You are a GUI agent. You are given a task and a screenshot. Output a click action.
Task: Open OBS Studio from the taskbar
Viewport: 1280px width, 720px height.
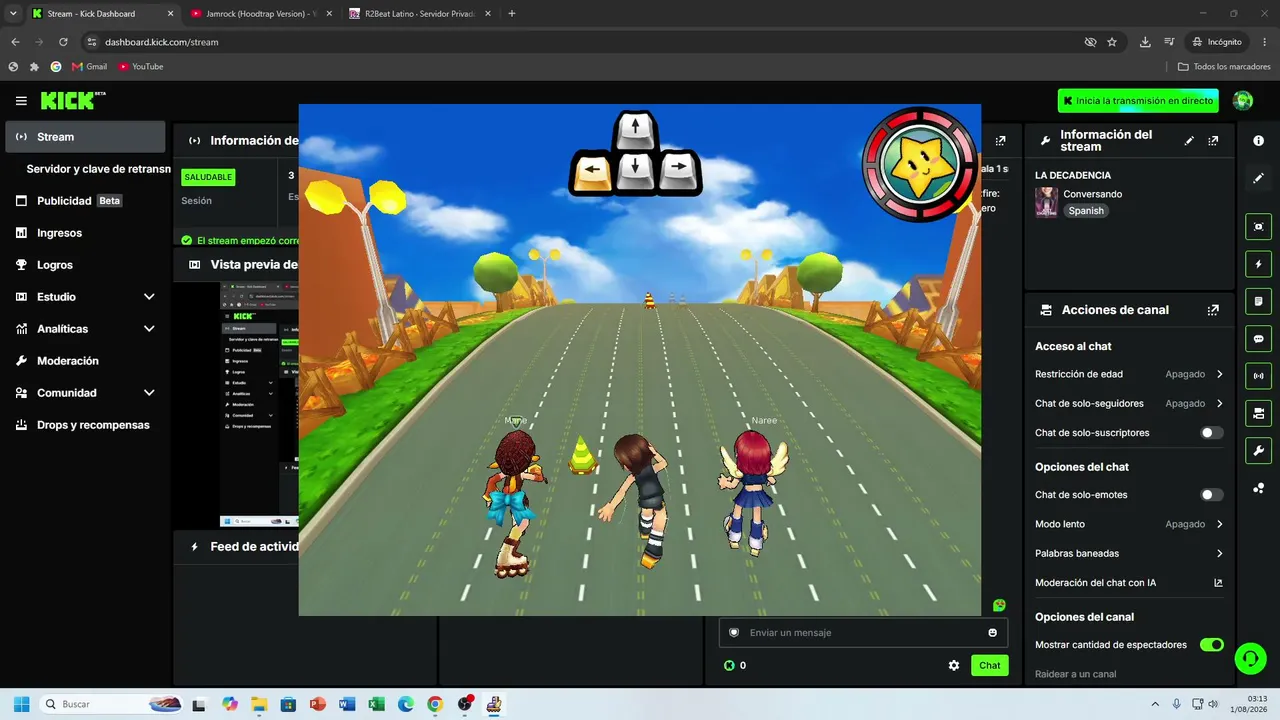pyautogui.click(x=465, y=704)
